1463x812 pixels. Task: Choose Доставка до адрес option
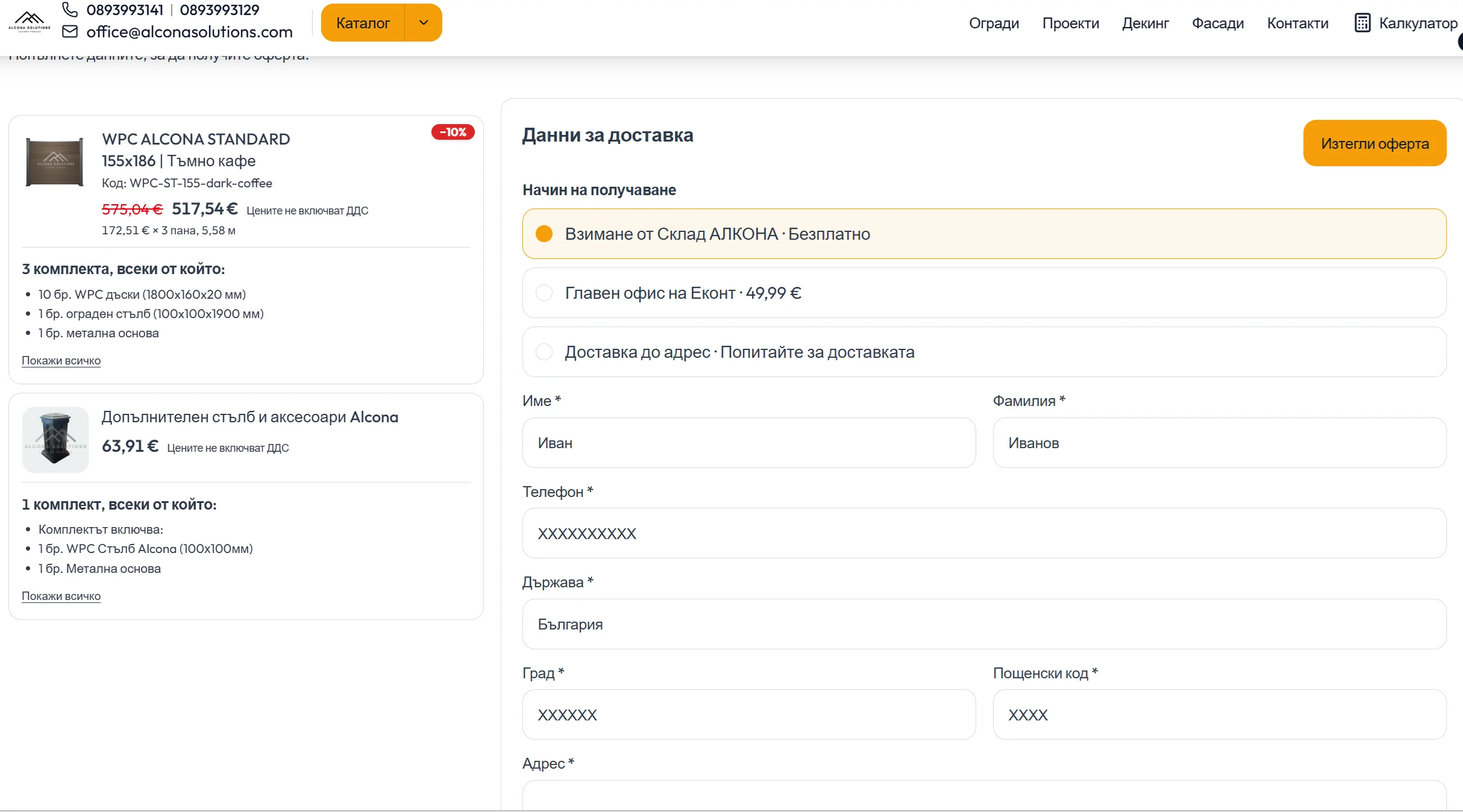pos(984,352)
